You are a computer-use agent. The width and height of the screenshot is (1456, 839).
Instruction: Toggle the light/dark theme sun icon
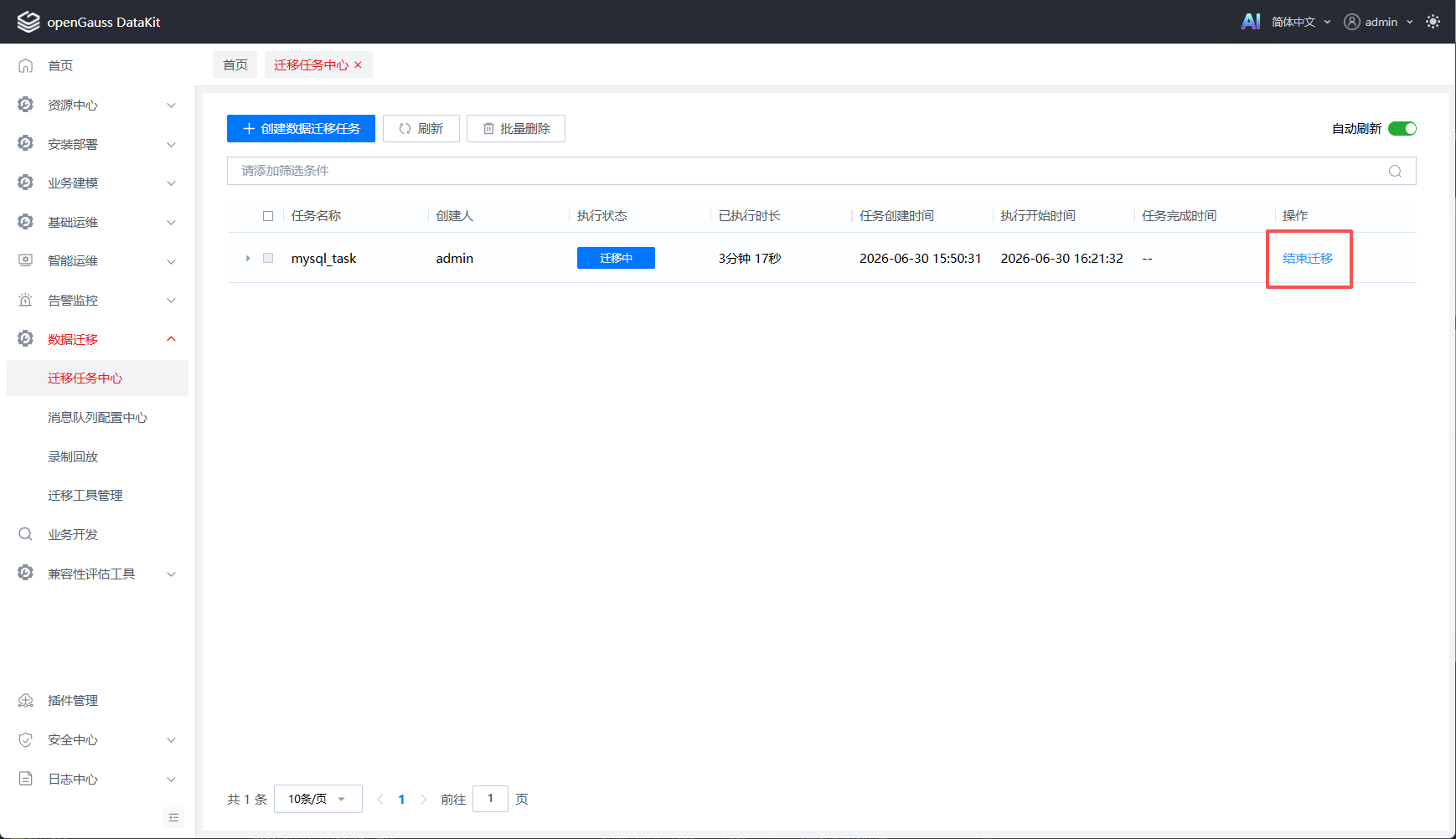1433,22
